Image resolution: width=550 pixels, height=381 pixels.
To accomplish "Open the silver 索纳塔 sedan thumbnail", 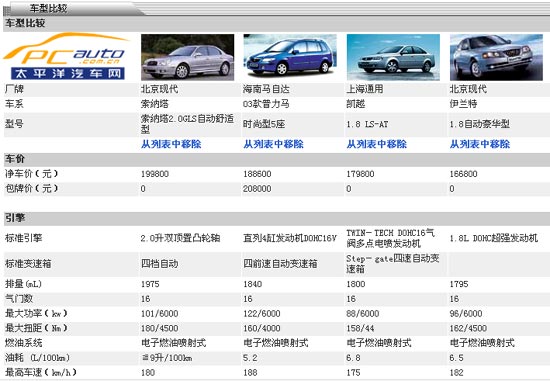I will (x=188, y=57).
